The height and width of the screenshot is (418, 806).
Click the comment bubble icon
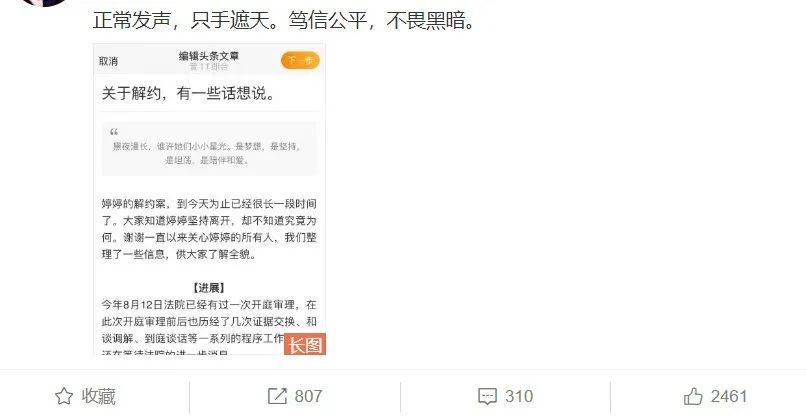[x=487, y=396]
